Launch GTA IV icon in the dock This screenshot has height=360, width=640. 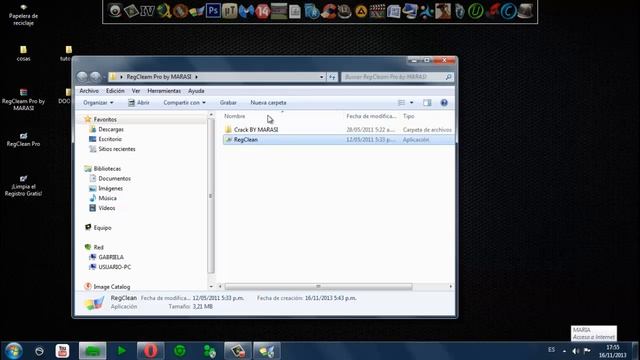(148, 11)
